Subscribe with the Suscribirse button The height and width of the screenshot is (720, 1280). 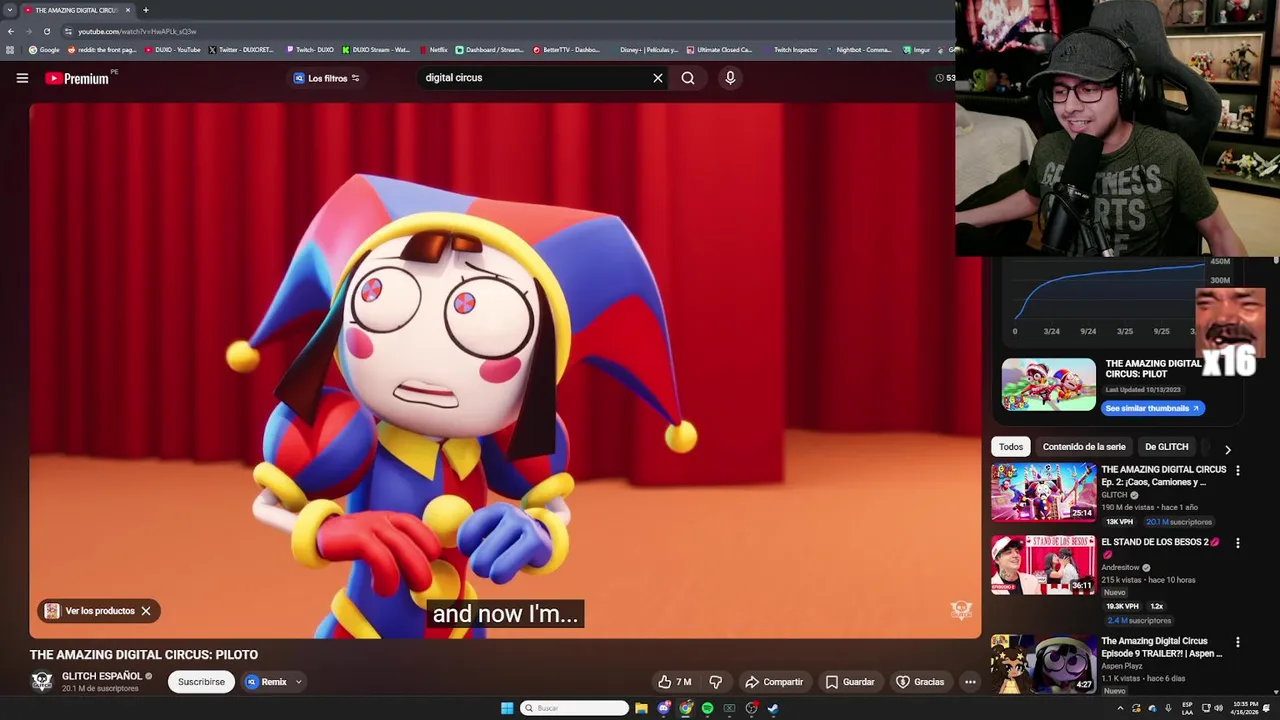click(x=201, y=682)
